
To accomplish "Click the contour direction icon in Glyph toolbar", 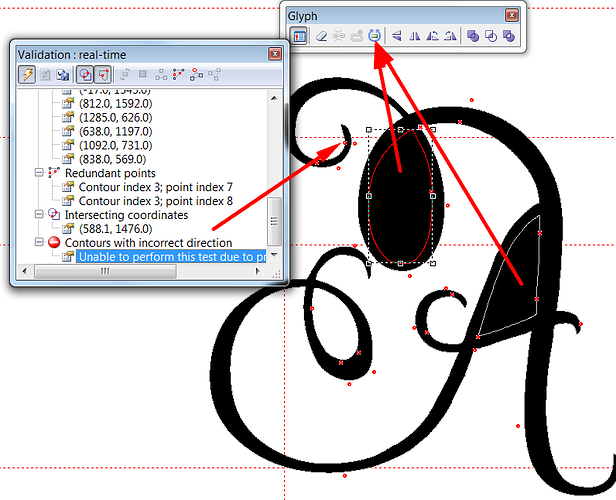I will point(375,35).
